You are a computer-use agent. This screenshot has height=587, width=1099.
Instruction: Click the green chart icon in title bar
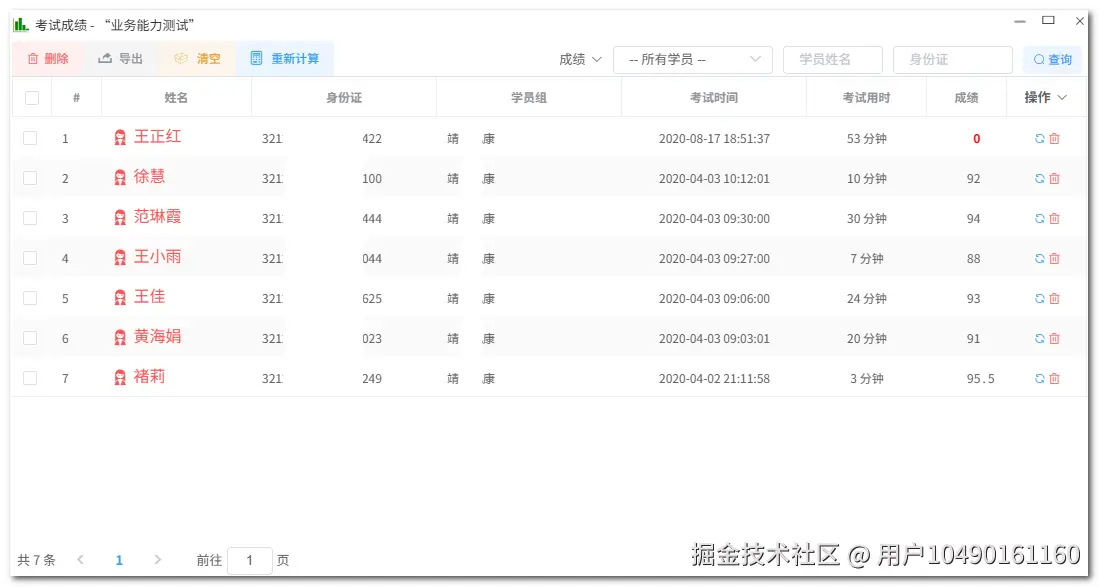[x=21, y=21]
